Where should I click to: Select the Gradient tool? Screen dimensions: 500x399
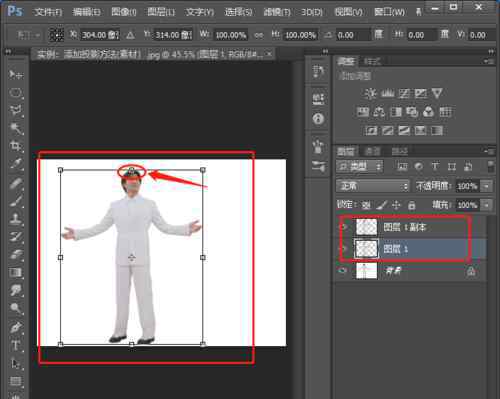(15, 273)
